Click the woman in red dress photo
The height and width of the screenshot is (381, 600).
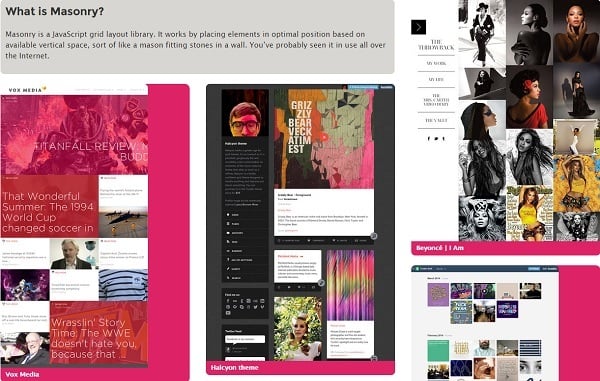click(529, 97)
